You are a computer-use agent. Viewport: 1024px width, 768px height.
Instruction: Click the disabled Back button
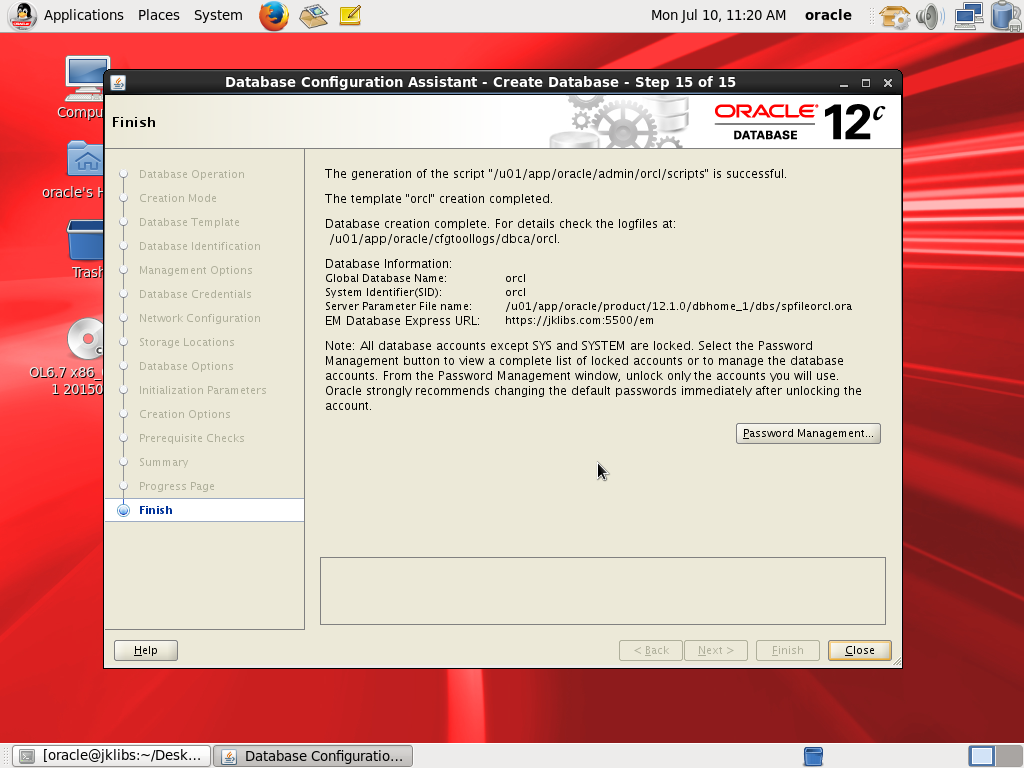point(651,650)
